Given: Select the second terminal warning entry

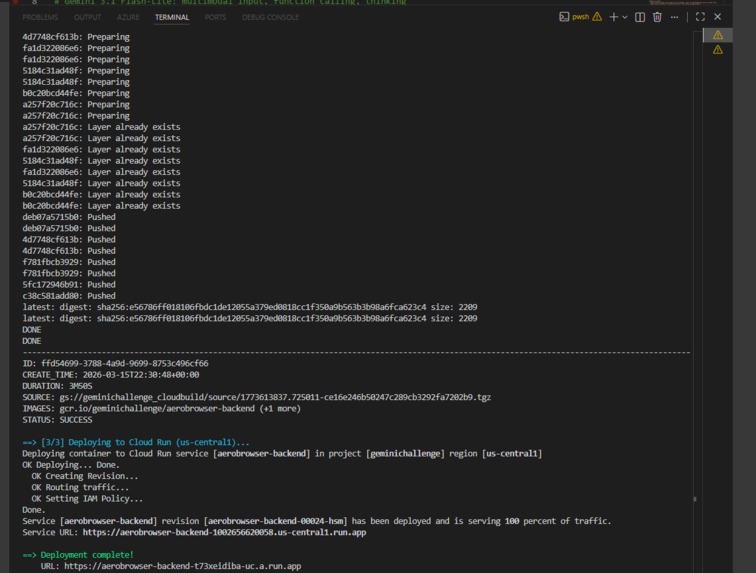Looking at the screenshot, I should (717, 50).
